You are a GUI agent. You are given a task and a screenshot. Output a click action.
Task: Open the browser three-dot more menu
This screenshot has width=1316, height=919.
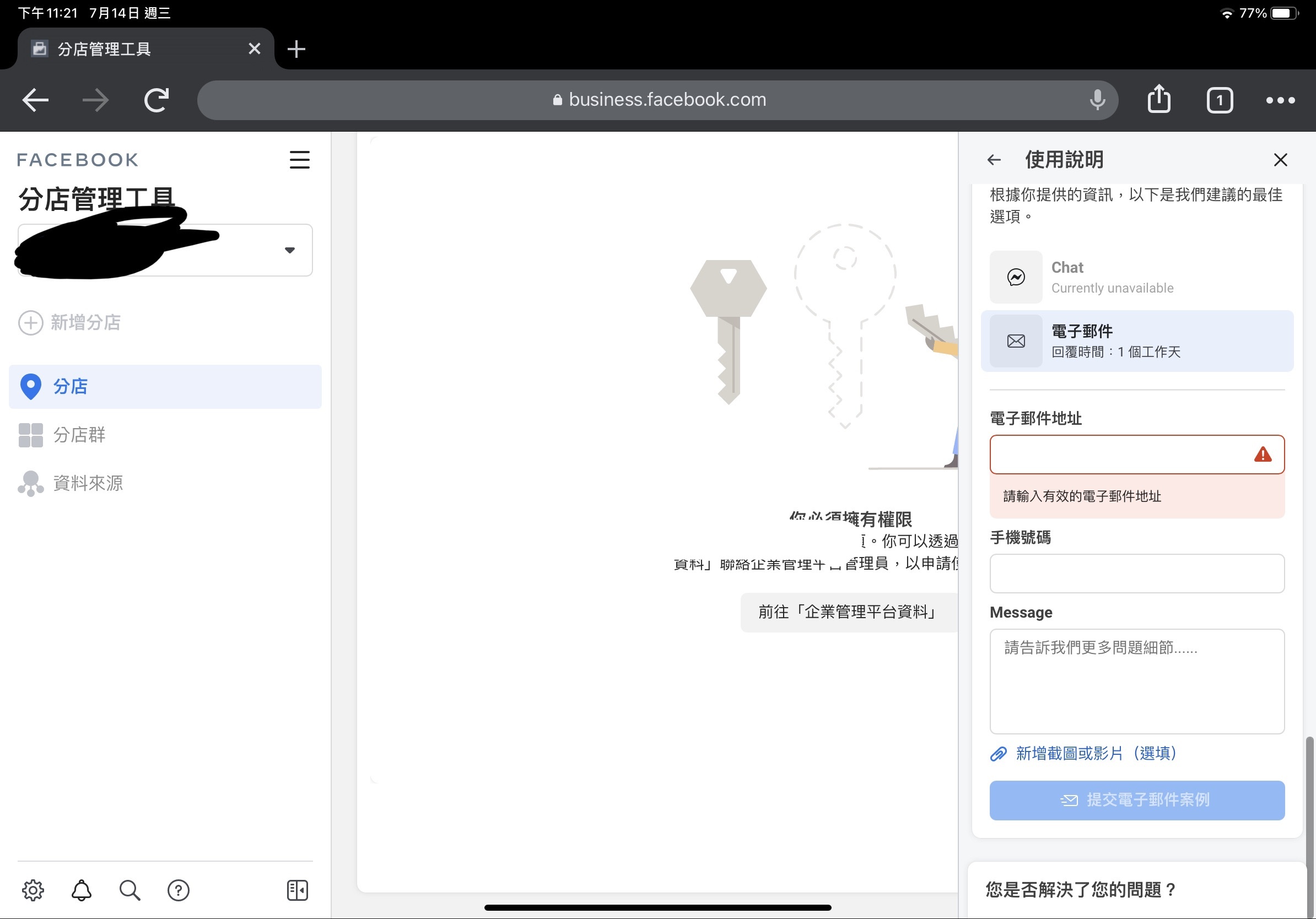coord(1280,100)
